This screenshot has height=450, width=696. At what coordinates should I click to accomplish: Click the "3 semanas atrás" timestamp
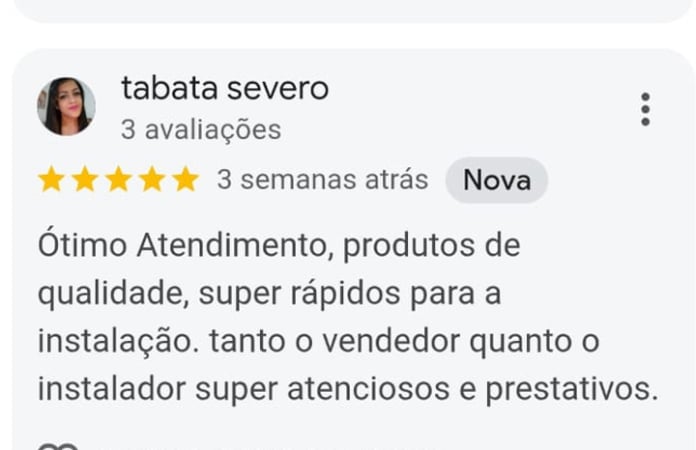tap(322, 180)
